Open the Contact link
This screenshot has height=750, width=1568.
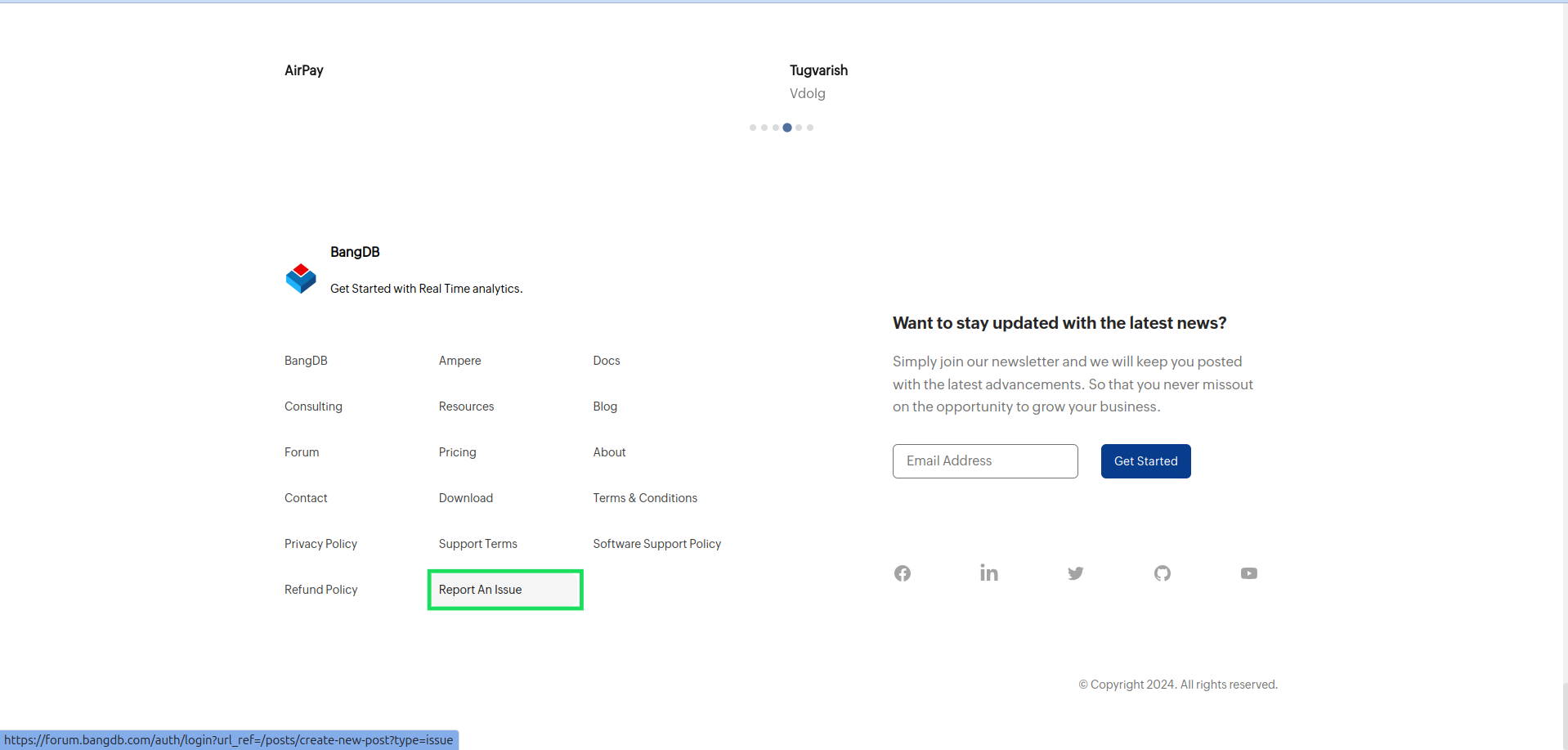tap(306, 498)
